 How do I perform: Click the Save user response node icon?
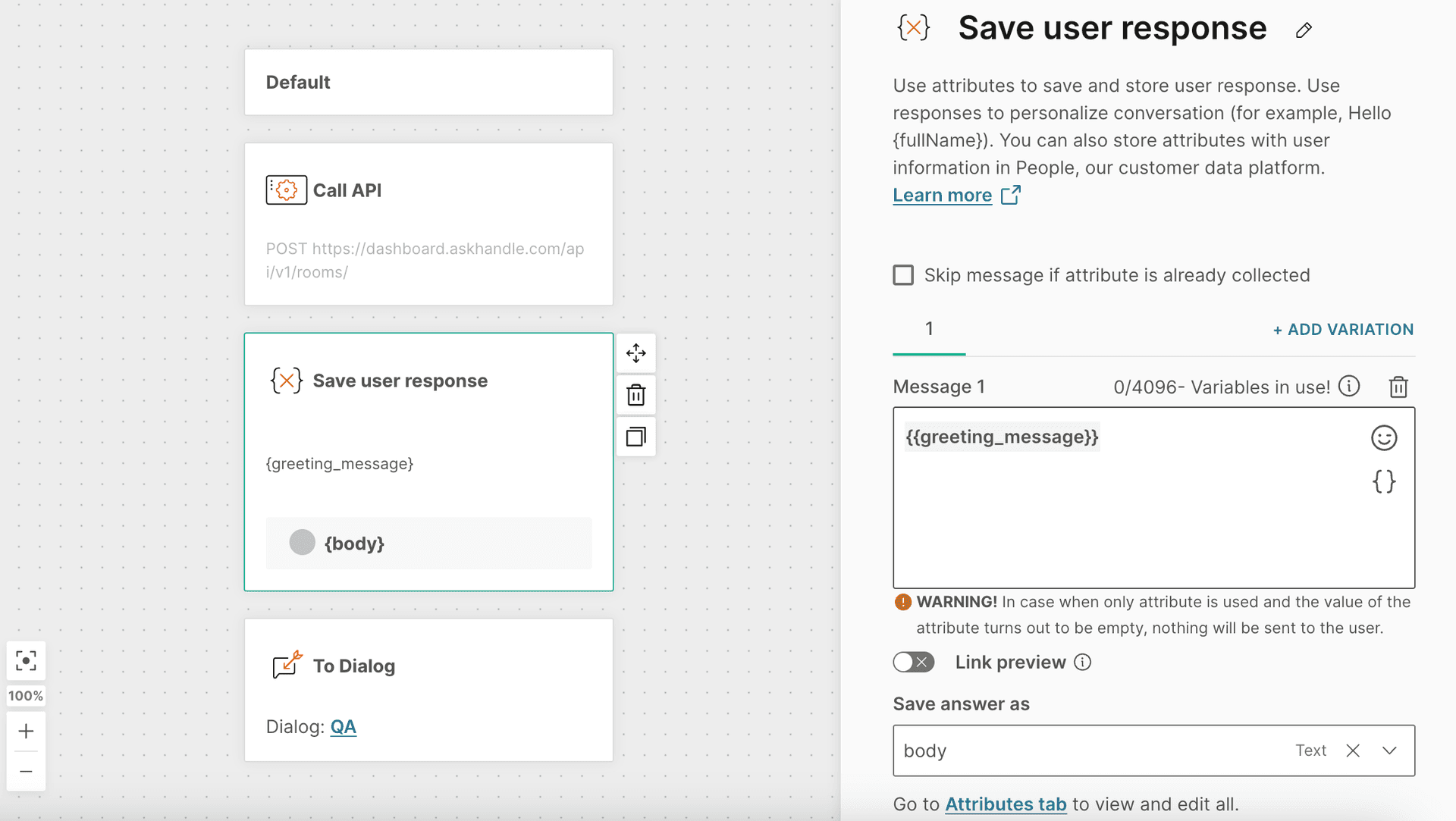point(286,380)
